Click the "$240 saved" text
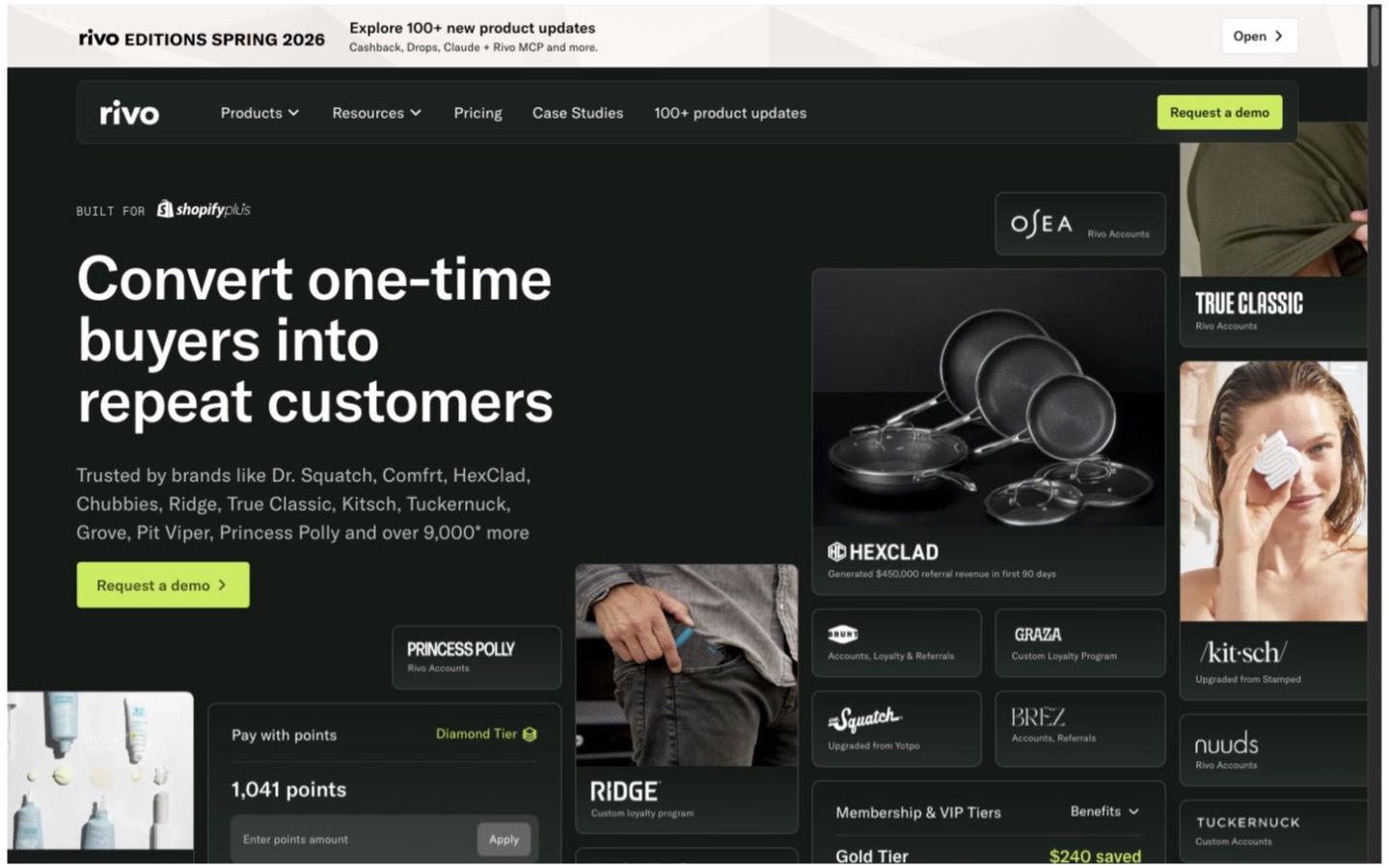This screenshot has width=1389, height=868. coord(1095,854)
